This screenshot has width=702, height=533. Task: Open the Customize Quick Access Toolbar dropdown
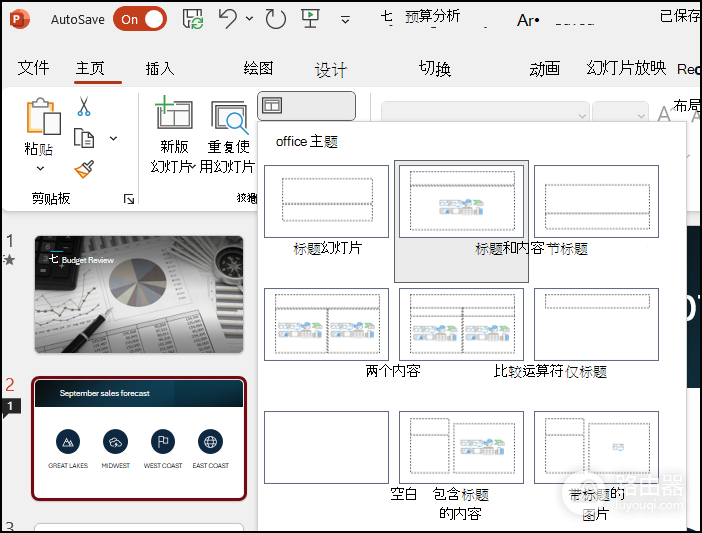click(345, 20)
